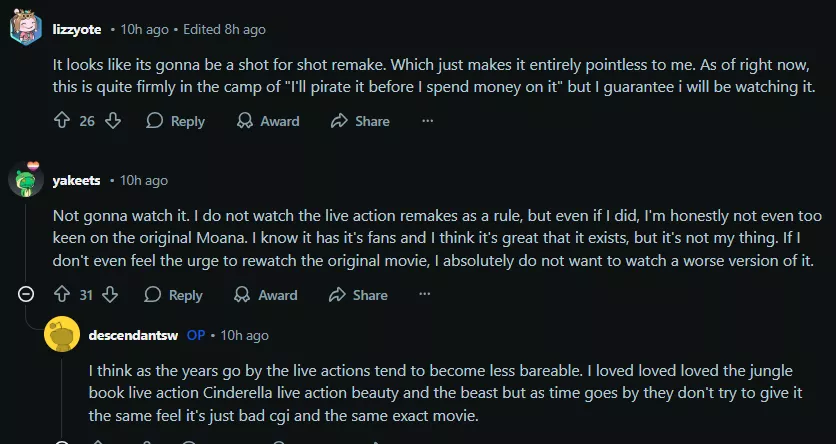The height and width of the screenshot is (444, 836).
Task: Share lizzyote's comment
Action: (x=360, y=121)
